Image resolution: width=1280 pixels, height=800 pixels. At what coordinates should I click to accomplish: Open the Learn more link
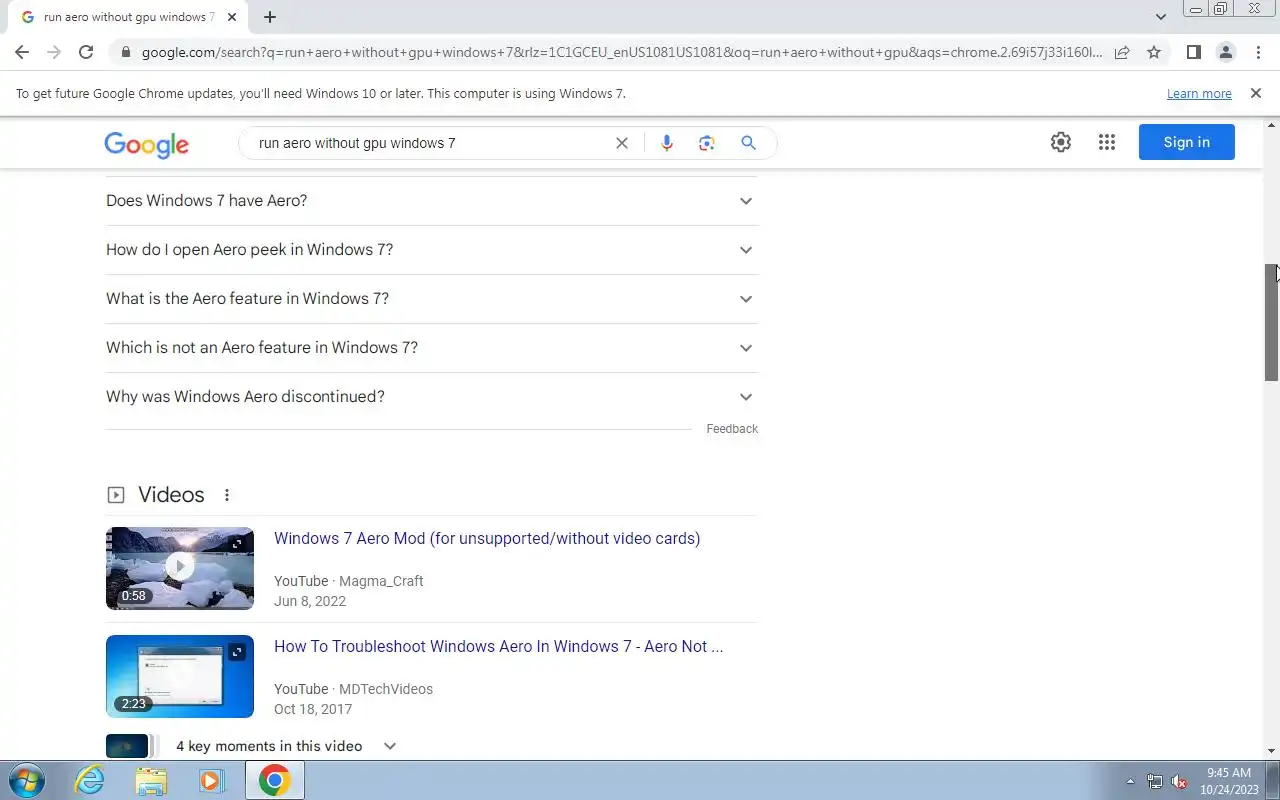1199,94
